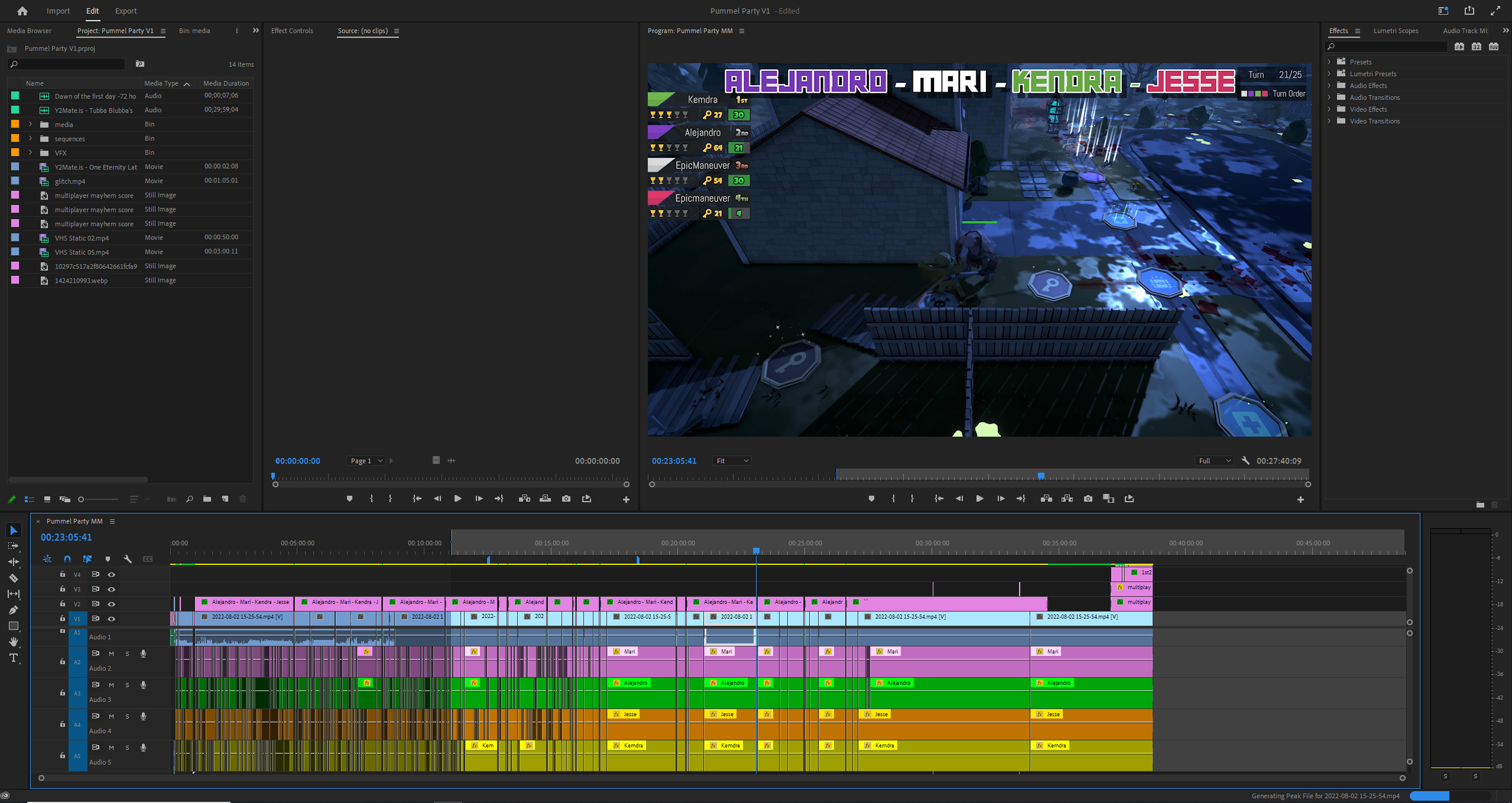Switch to the Import workspace tab
Viewport: 1512px width, 803px height.
58,11
